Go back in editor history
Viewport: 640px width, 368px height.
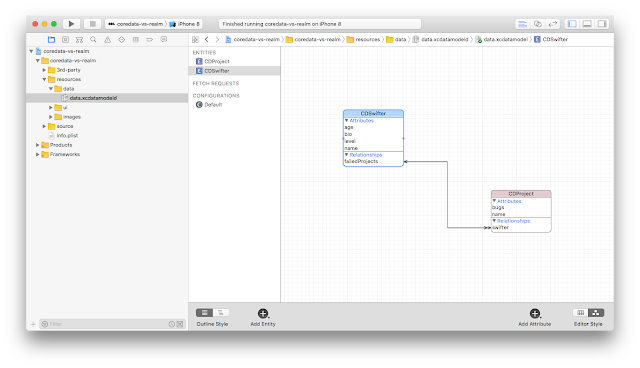pyautogui.click(x=207, y=40)
